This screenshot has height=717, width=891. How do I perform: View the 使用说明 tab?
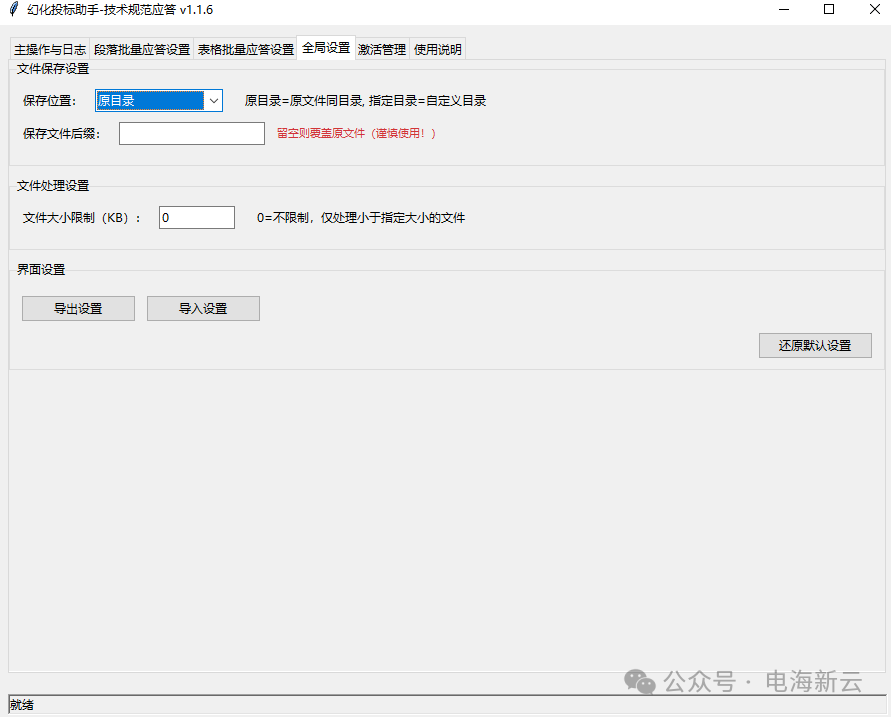click(x=438, y=50)
